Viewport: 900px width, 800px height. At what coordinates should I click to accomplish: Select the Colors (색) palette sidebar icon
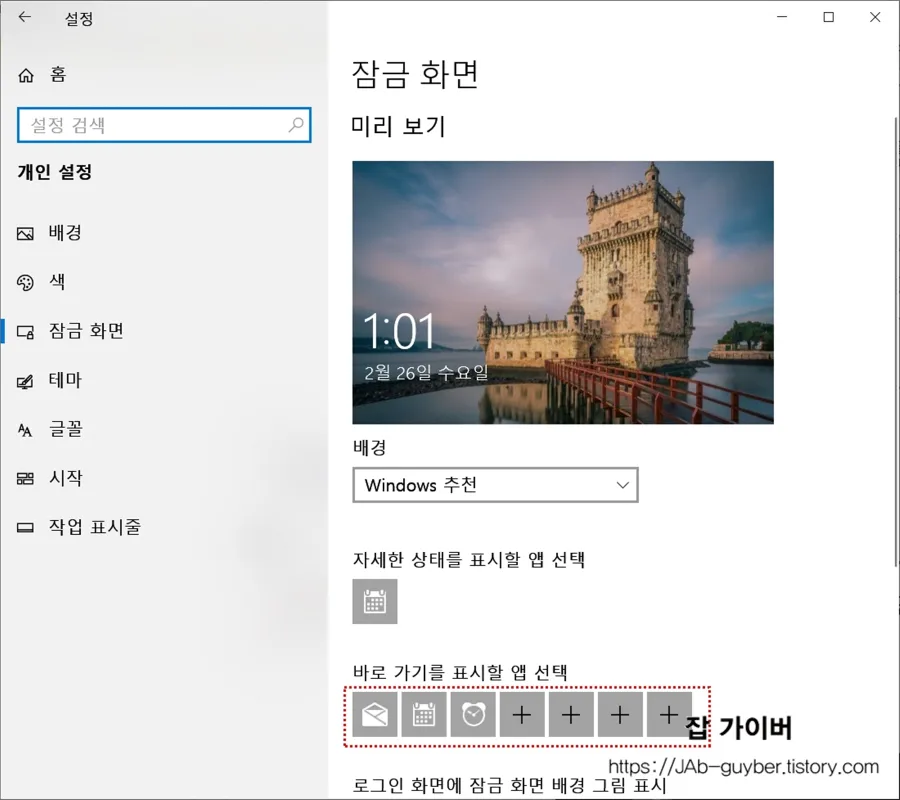point(25,281)
